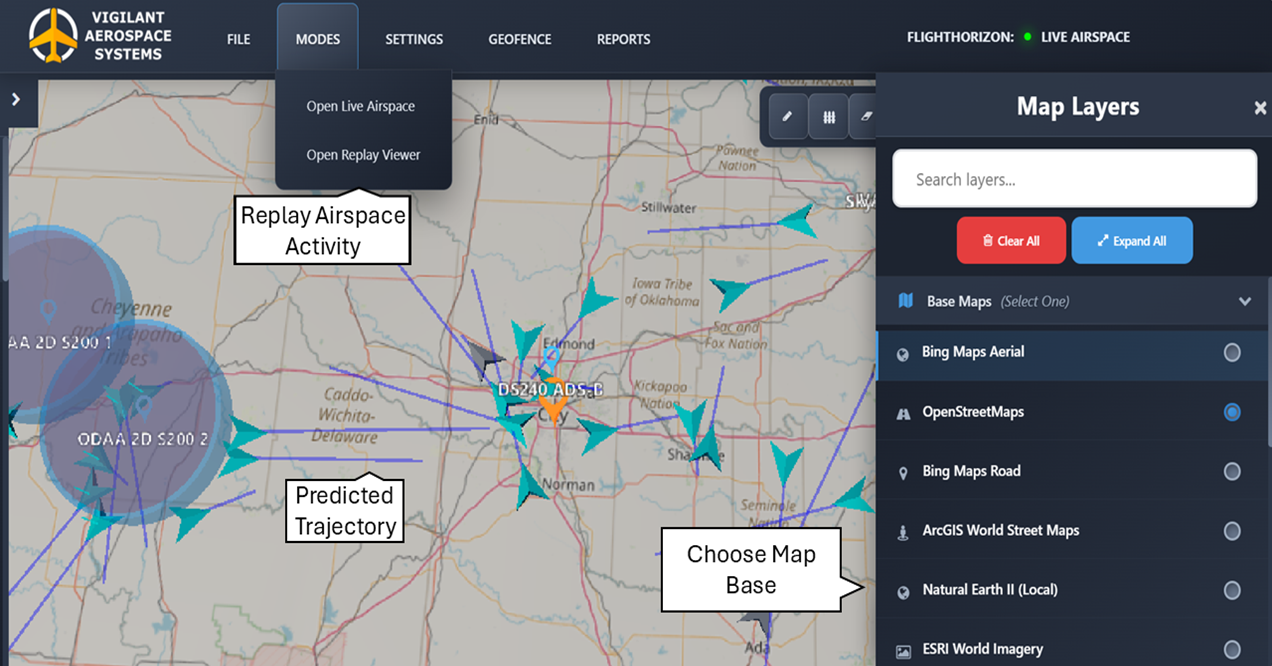The width and height of the screenshot is (1272, 666).
Task: Select the Bing Maps Aerial radio button
Action: tap(1232, 353)
